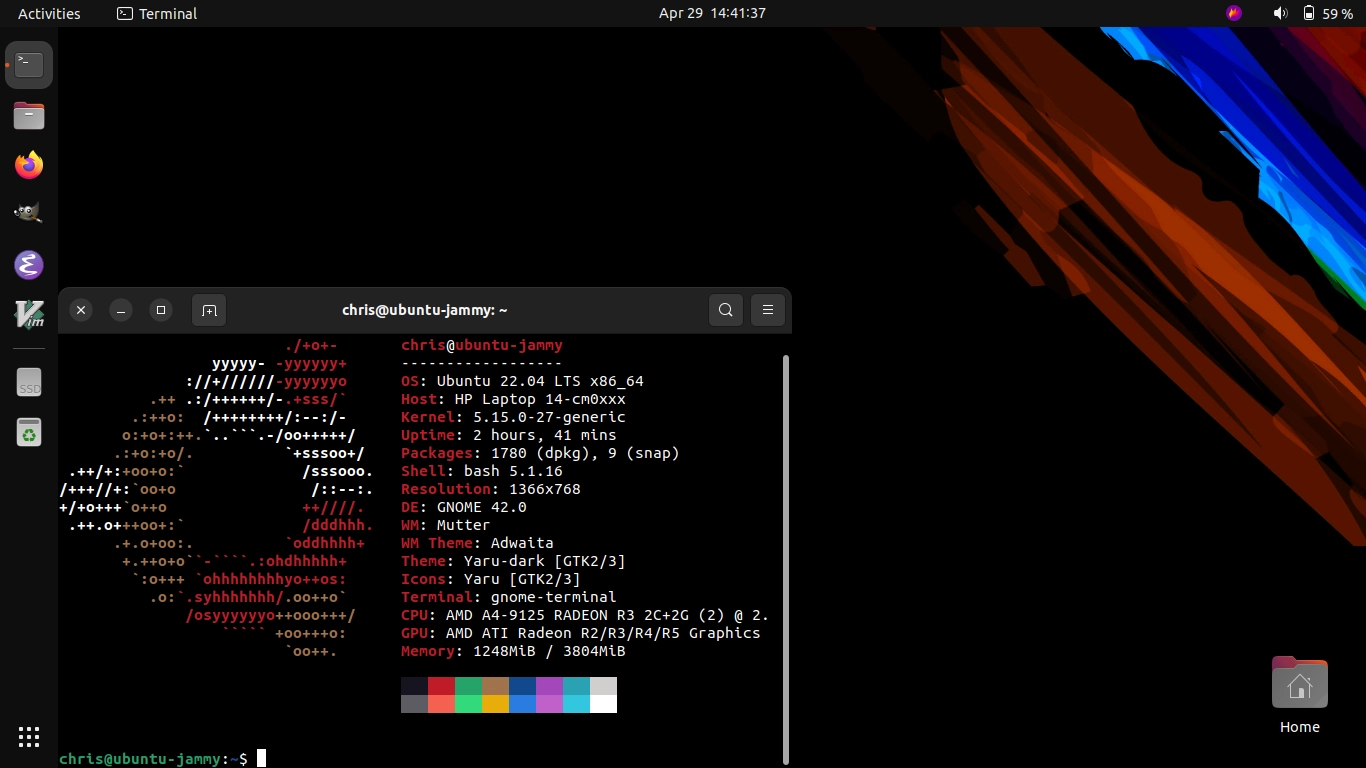Click the volume icon in top bar
Screen dimensions: 1366x768
click(1280, 13)
